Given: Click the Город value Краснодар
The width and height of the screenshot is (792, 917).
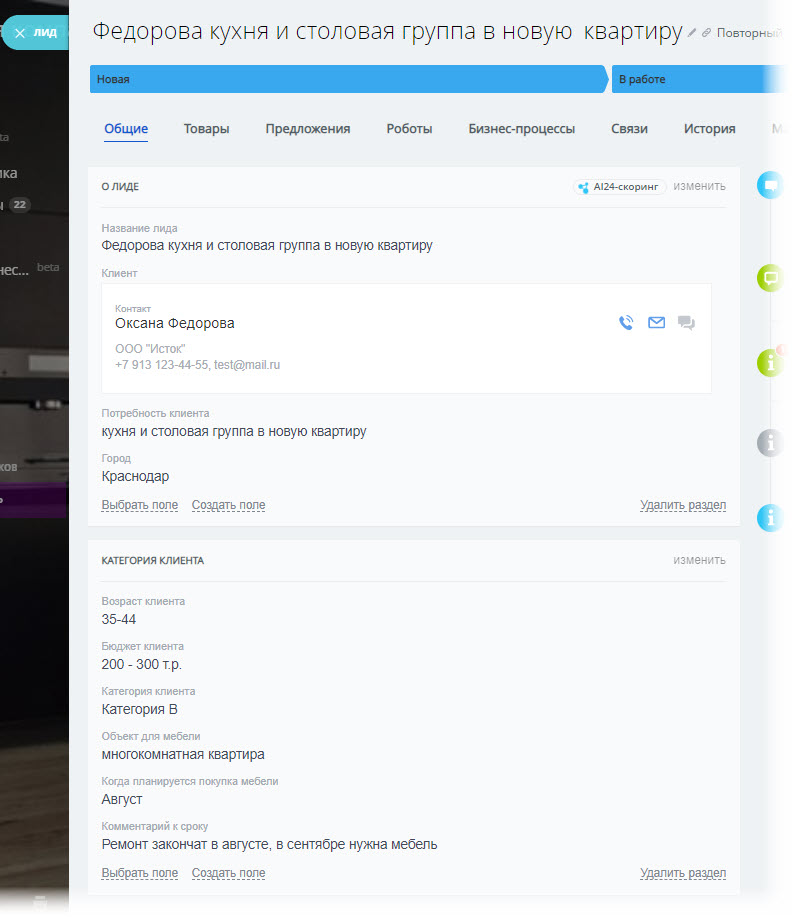Looking at the screenshot, I should pyautogui.click(x=135, y=477).
